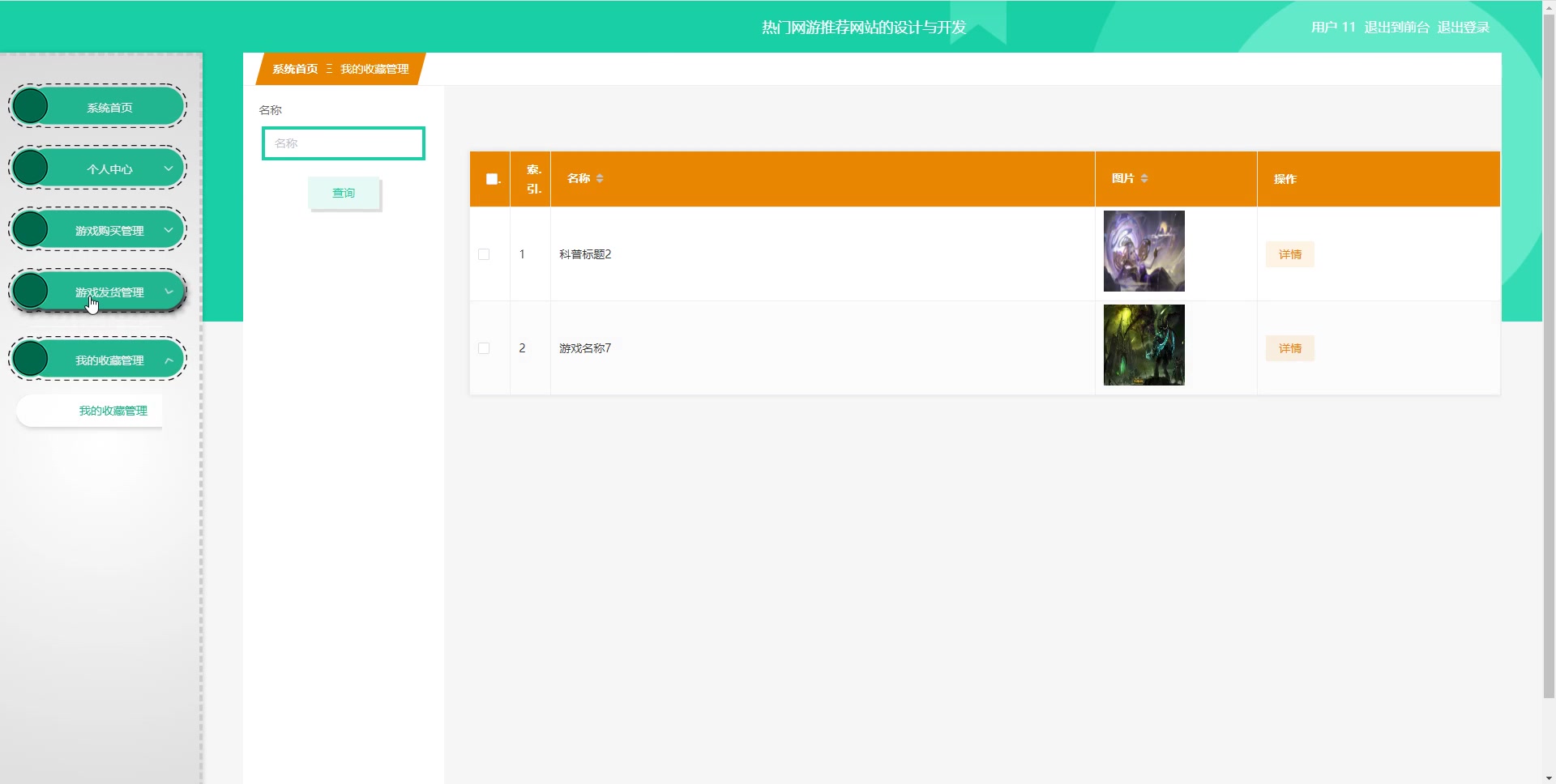
Task: Click the 个人中心 circular icon
Action: (32, 167)
